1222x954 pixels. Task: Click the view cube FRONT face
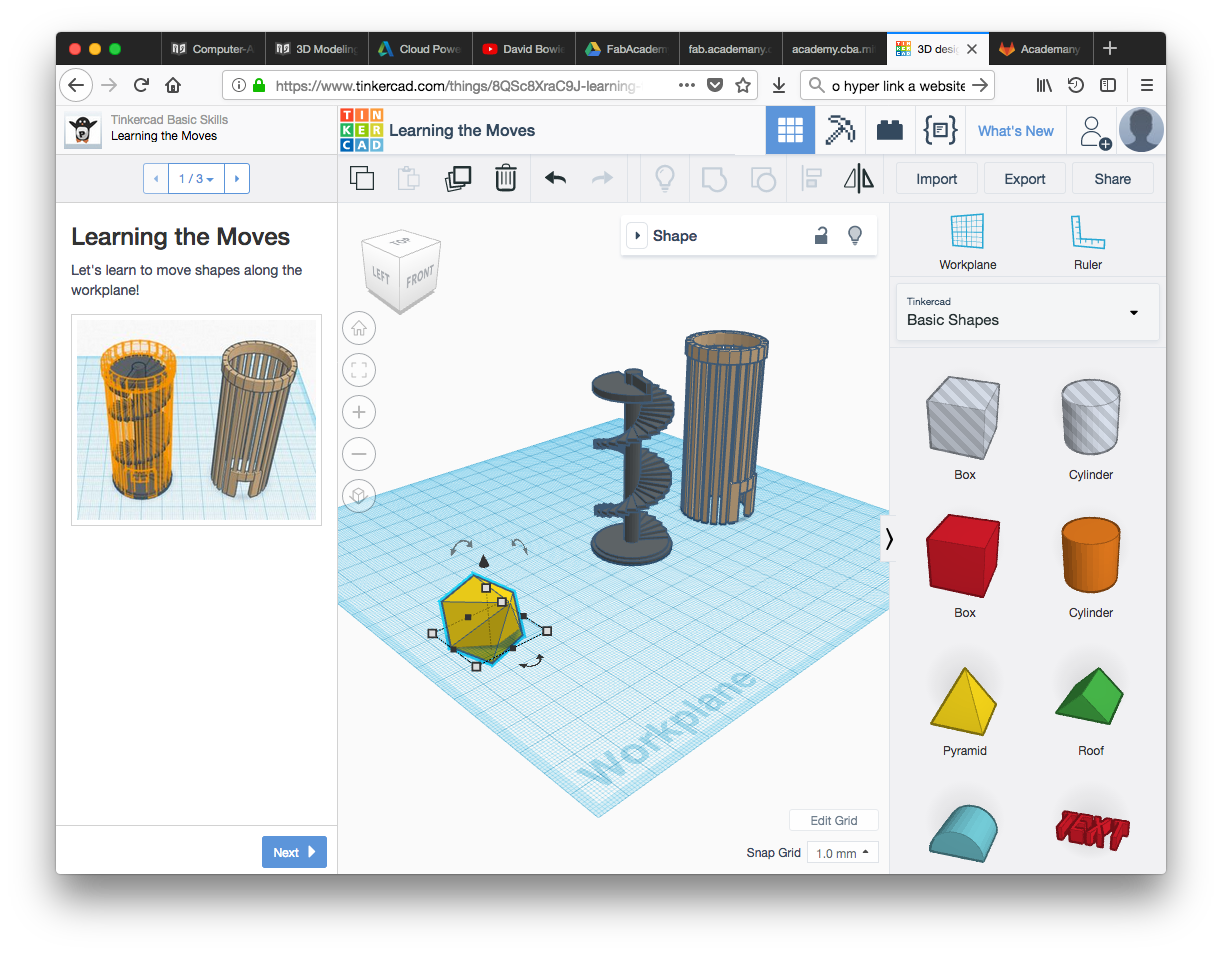420,275
